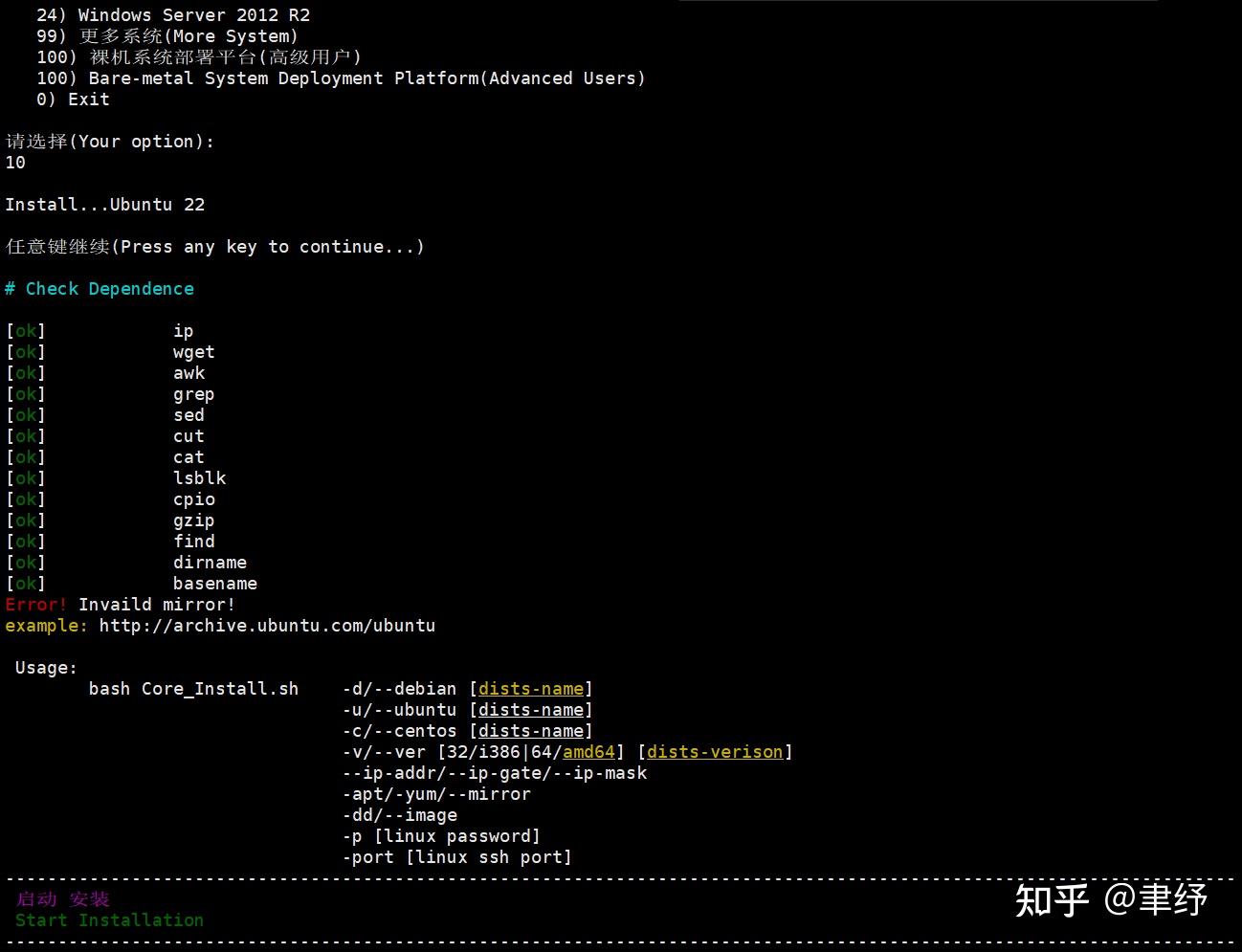Click the '-u/--ubuntu' option text
Screen dimensions: 1242x952
click(400, 710)
